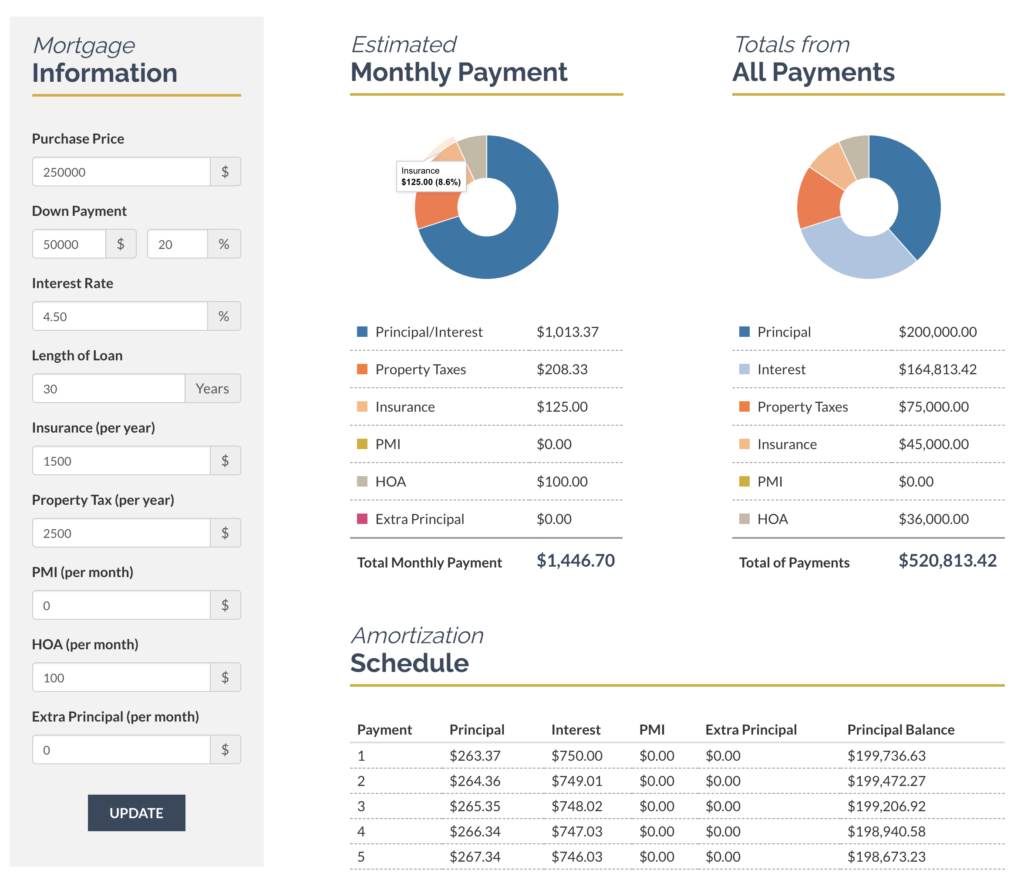
Task: Select the Interest Rate input box
Action: (121, 316)
